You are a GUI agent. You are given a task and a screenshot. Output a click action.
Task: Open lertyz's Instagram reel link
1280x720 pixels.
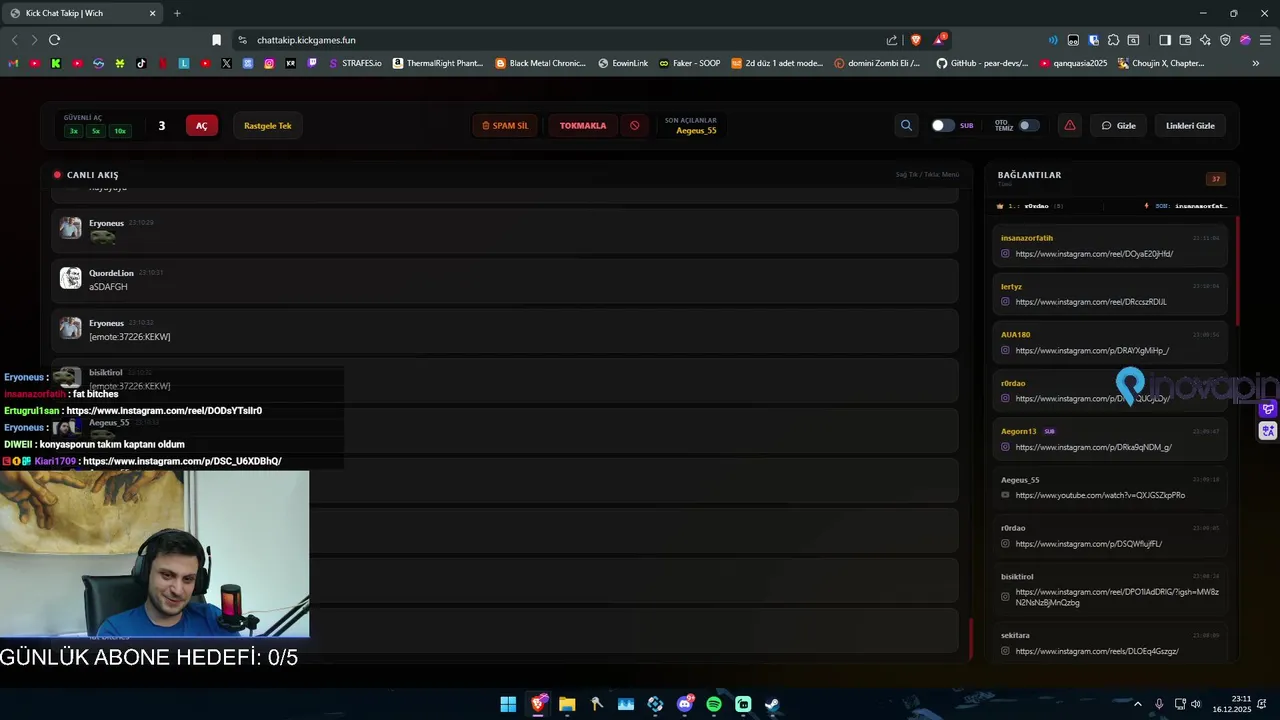point(1091,302)
